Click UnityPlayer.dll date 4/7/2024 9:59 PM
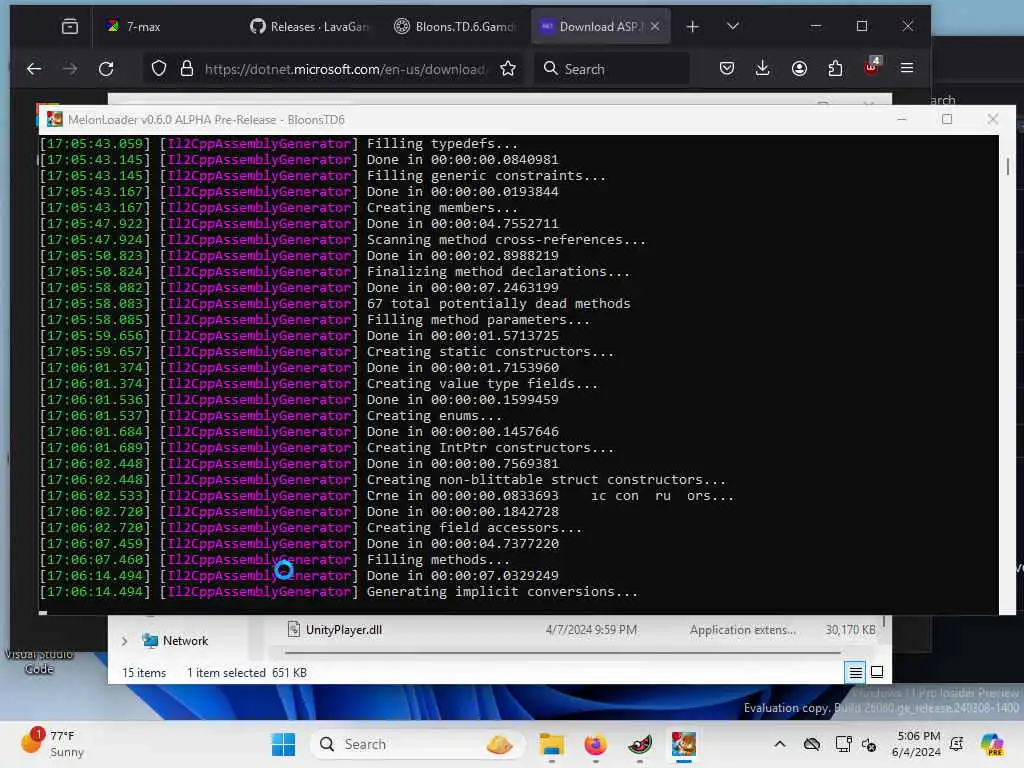This screenshot has width=1024, height=768. (x=591, y=630)
